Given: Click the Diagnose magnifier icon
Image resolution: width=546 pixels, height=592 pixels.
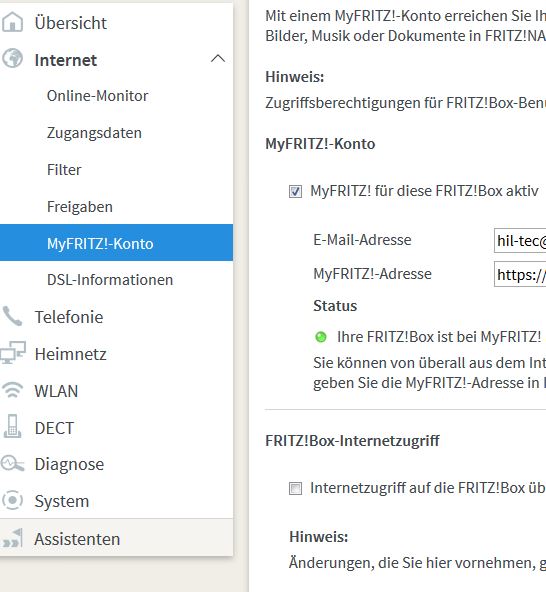Looking at the screenshot, I should (12, 464).
